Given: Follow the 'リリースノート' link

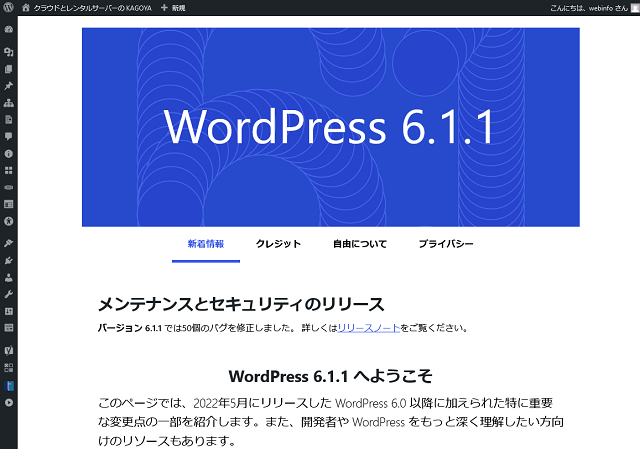Looking at the screenshot, I should tap(369, 327).
